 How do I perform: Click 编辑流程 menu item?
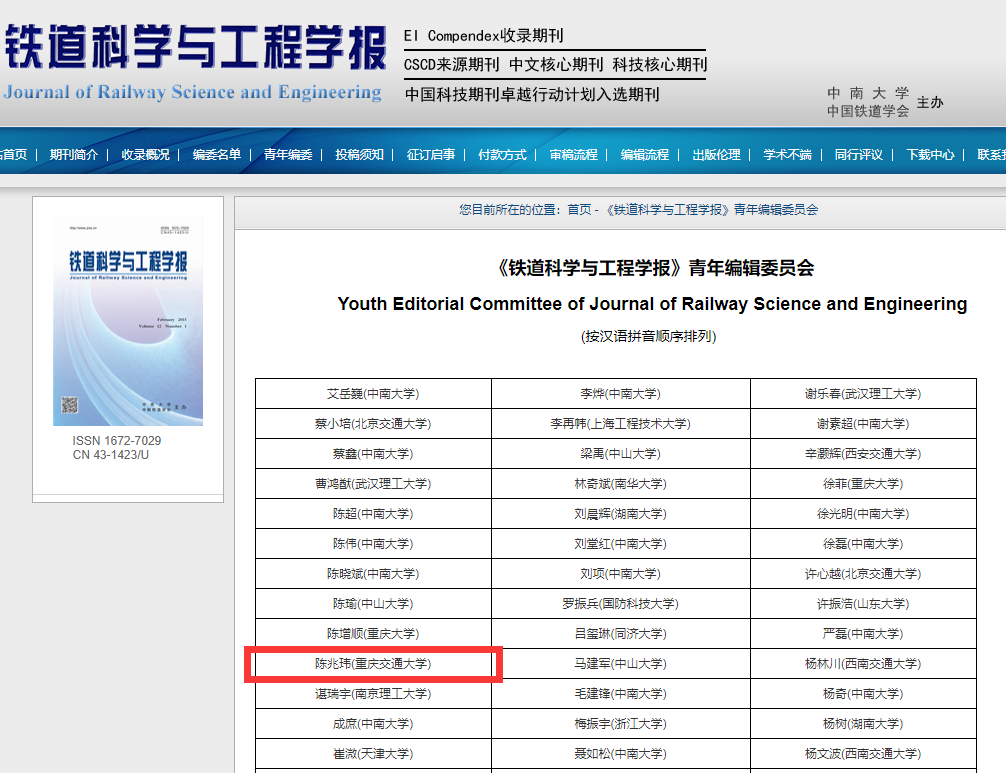point(645,155)
